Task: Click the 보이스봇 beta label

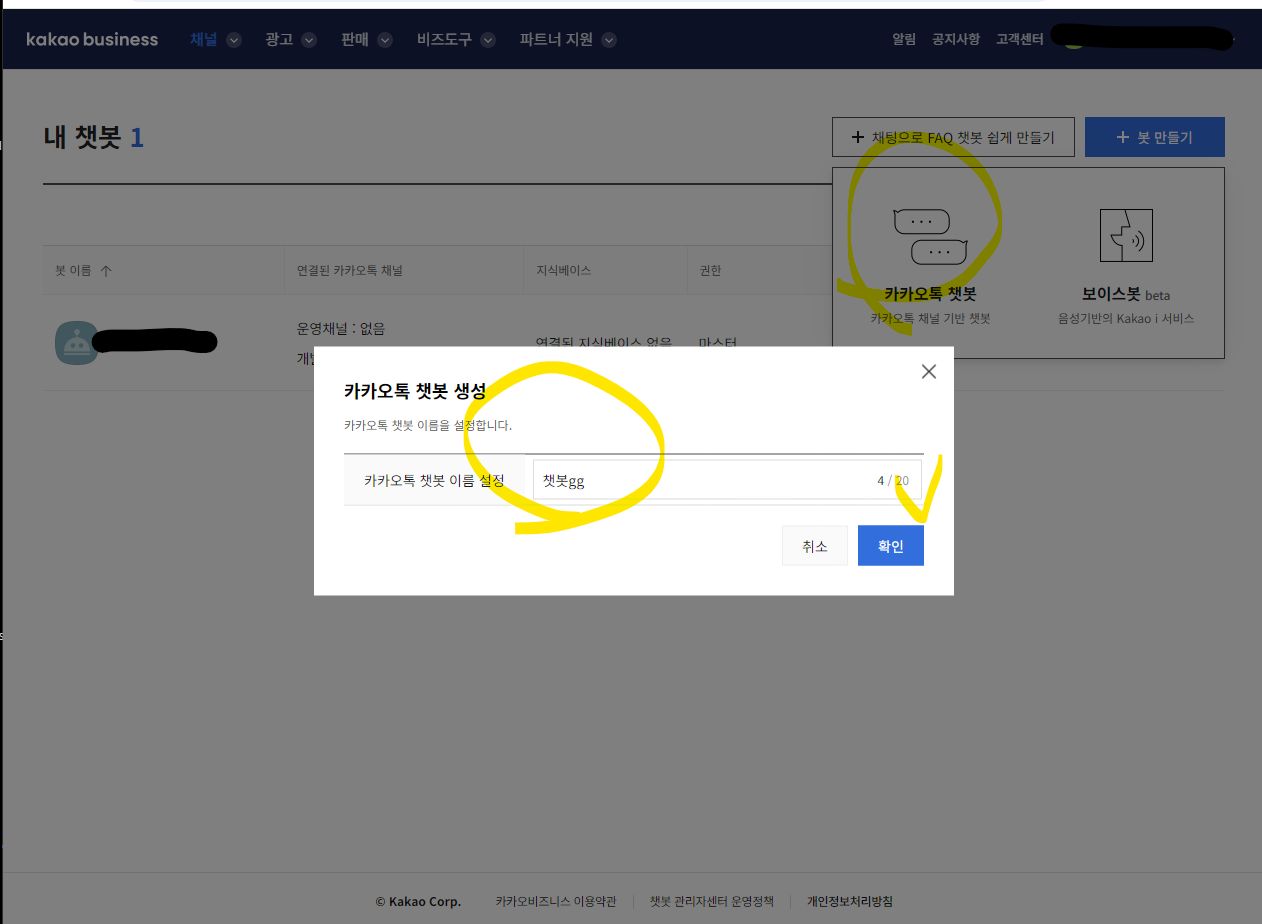Action: tap(1126, 295)
